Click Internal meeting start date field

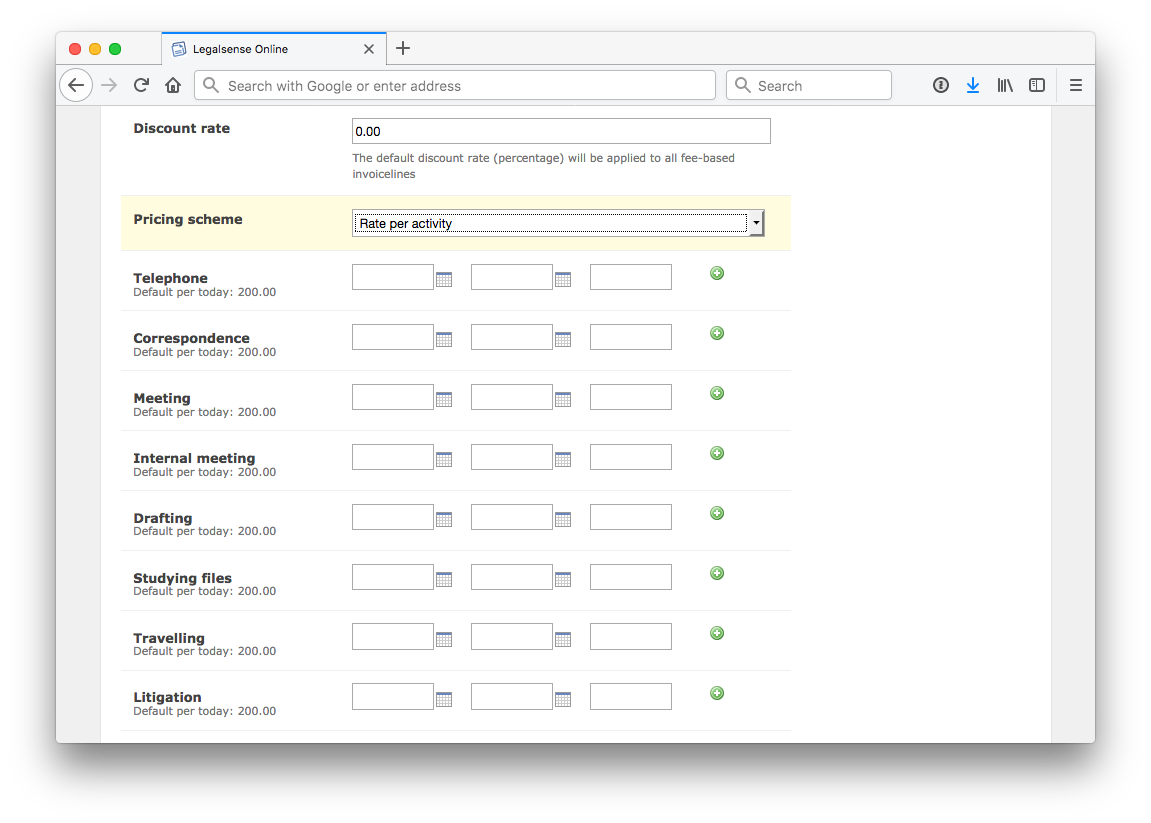click(393, 457)
